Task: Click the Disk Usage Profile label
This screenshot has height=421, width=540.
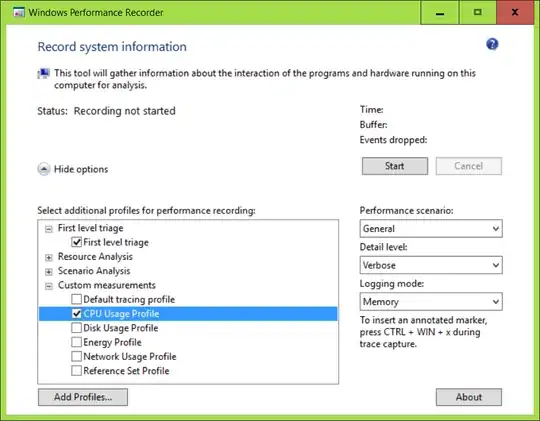Action: point(121,328)
